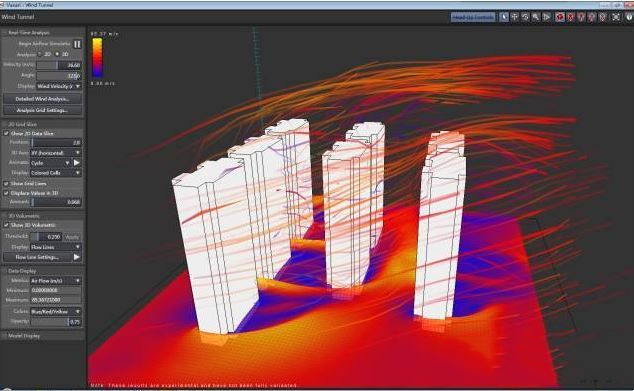Viewport: 634px width, 391px height.
Task: Click the fit-to-view icon in top toolbar
Action: tap(616, 17)
